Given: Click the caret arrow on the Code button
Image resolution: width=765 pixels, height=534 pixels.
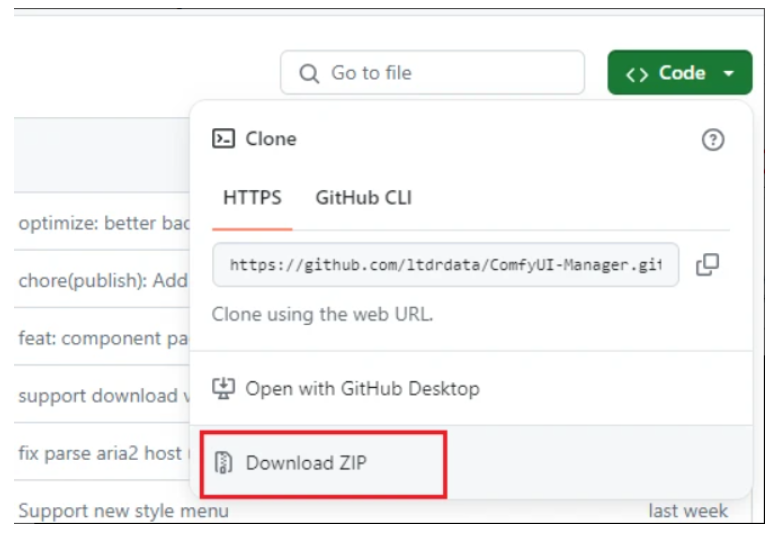Looking at the screenshot, I should [729, 74].
